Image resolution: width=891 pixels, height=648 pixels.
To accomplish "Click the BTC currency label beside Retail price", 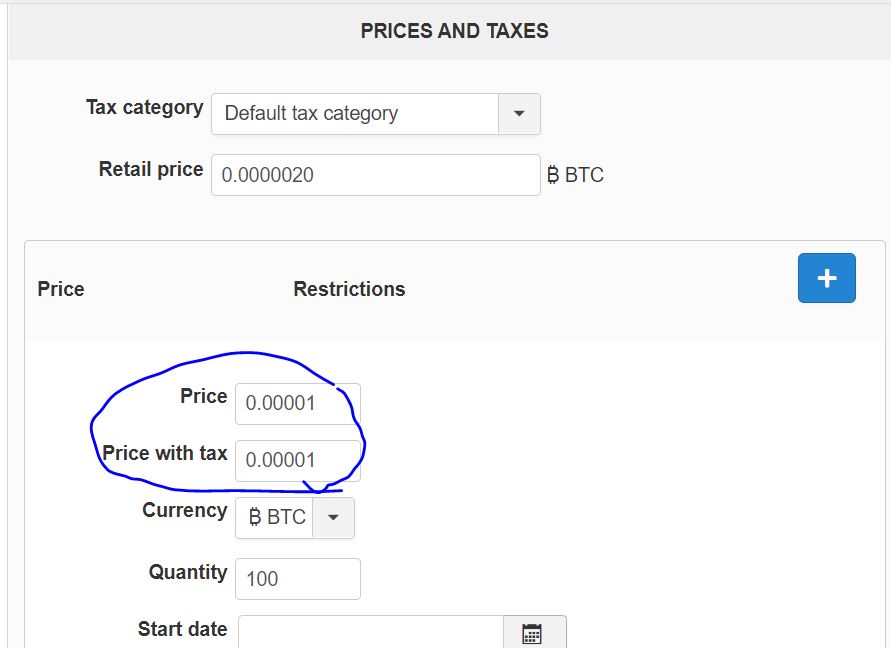I will (575, 175).
